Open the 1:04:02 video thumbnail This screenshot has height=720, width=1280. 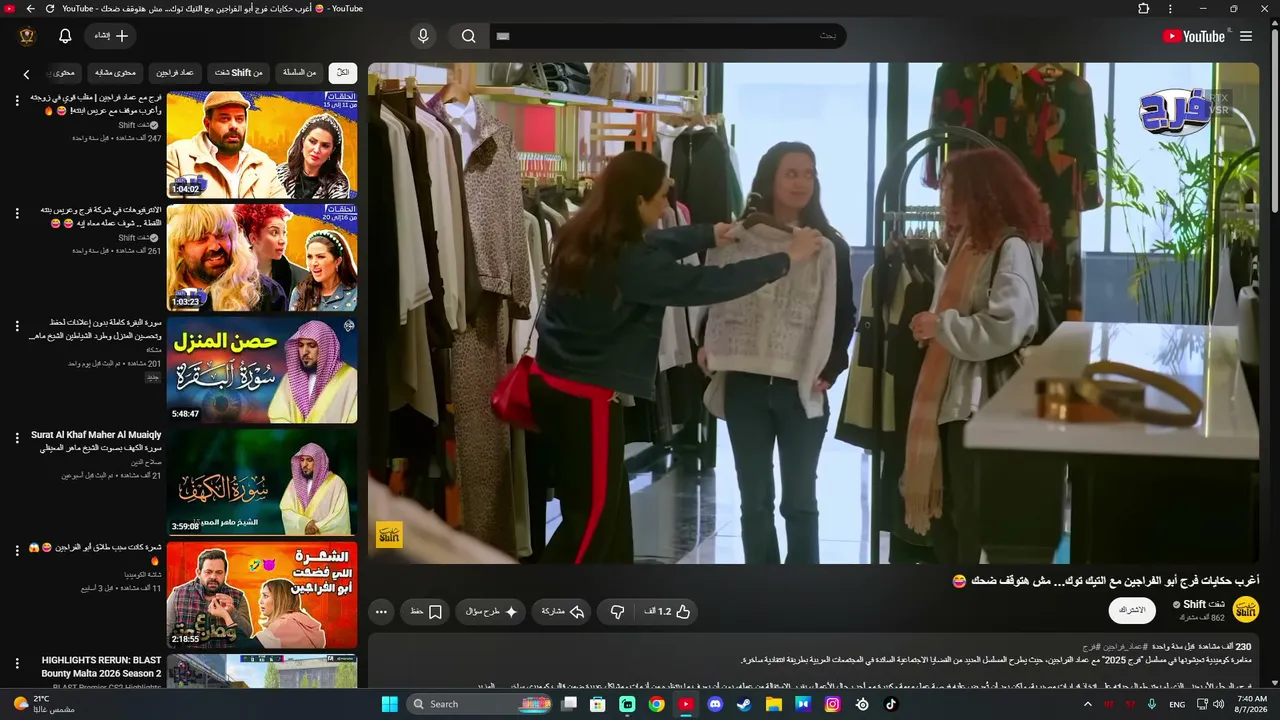262,145
